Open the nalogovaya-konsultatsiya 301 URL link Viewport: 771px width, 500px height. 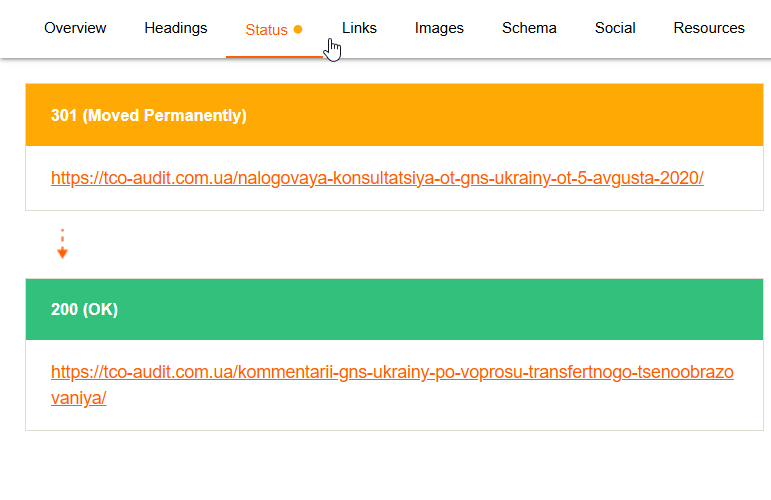tap(377, 178)
